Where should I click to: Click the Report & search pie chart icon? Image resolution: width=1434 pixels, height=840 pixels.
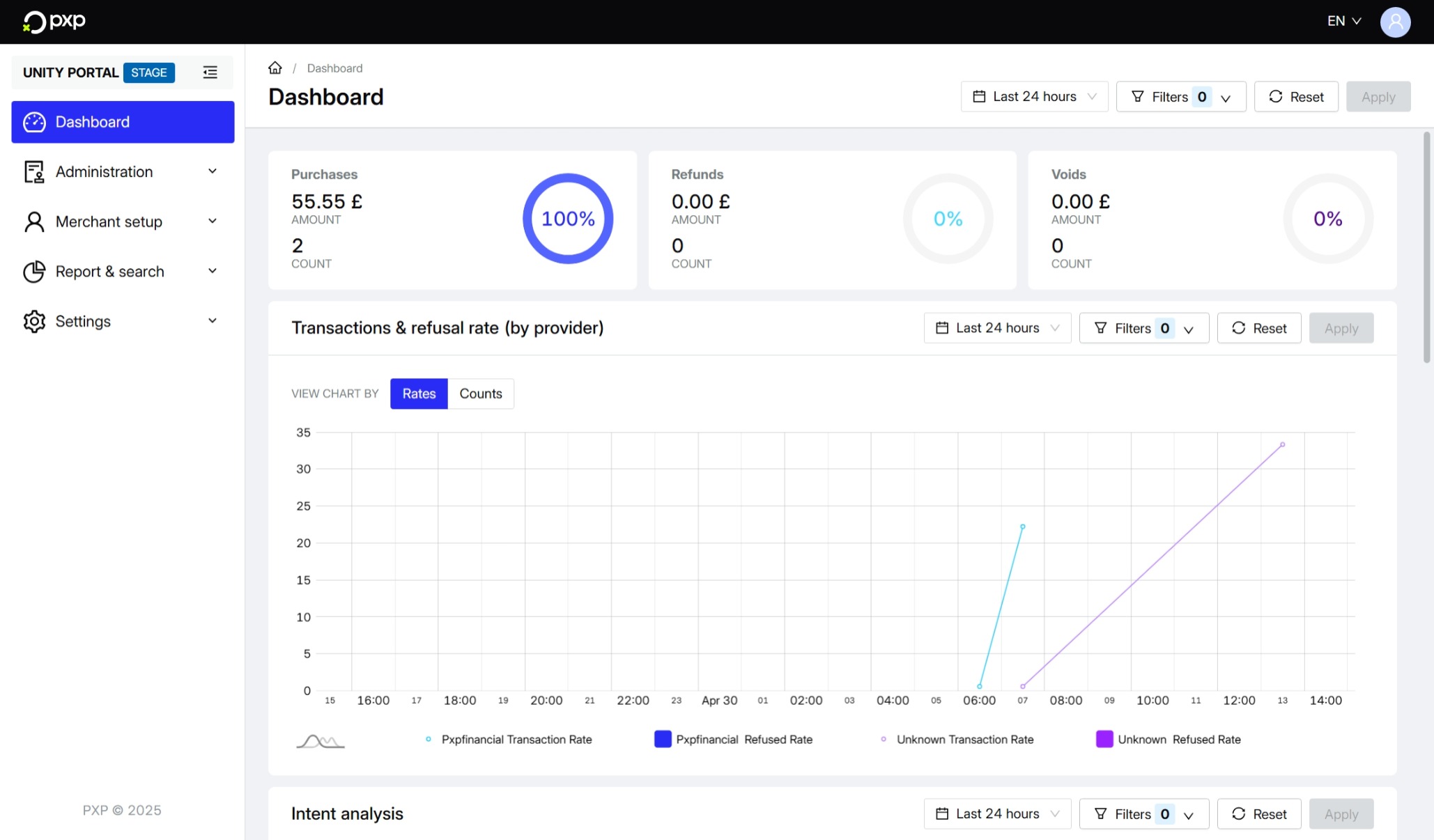34,272
